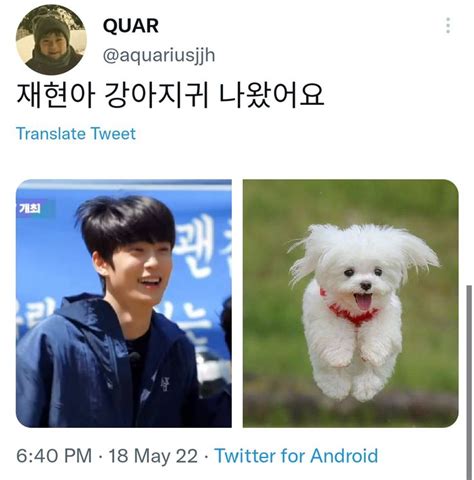Open QUAR's round profile avatar
The width and height of the screenshot is (474, 480).
pyautogui.click(x=51, y=39)
